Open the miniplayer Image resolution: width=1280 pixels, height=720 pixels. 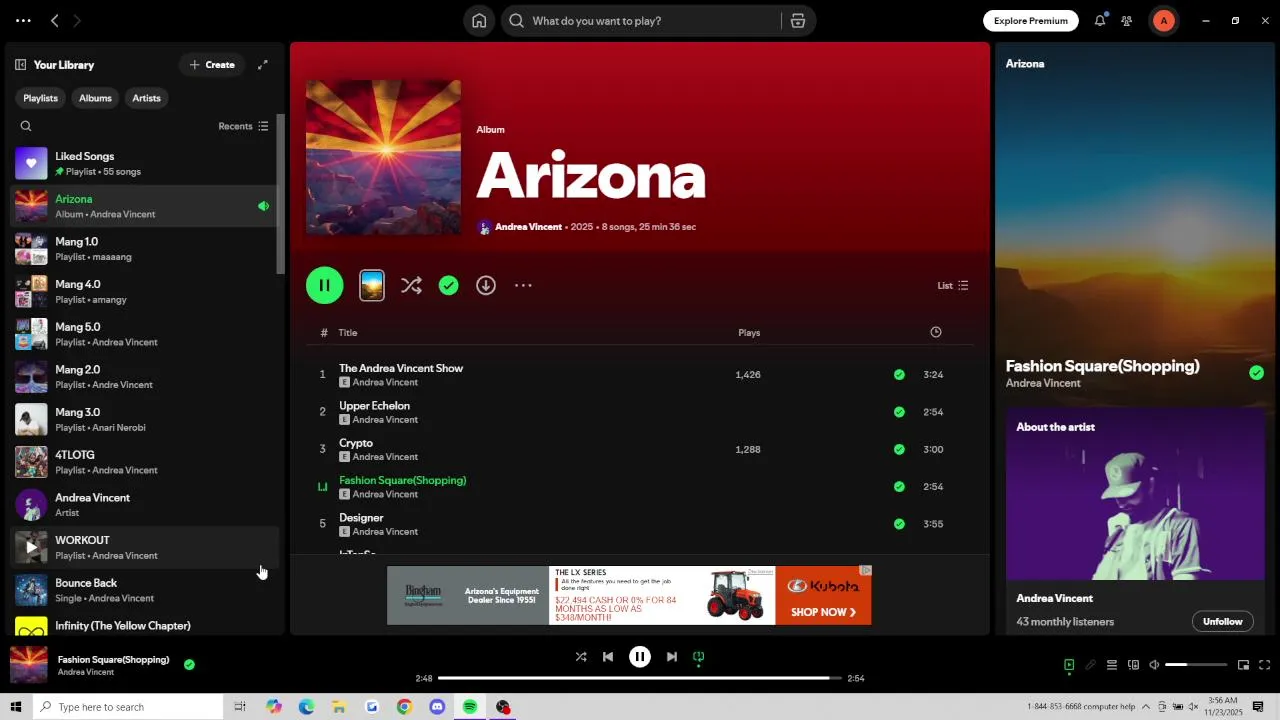tap(1243, 665)
